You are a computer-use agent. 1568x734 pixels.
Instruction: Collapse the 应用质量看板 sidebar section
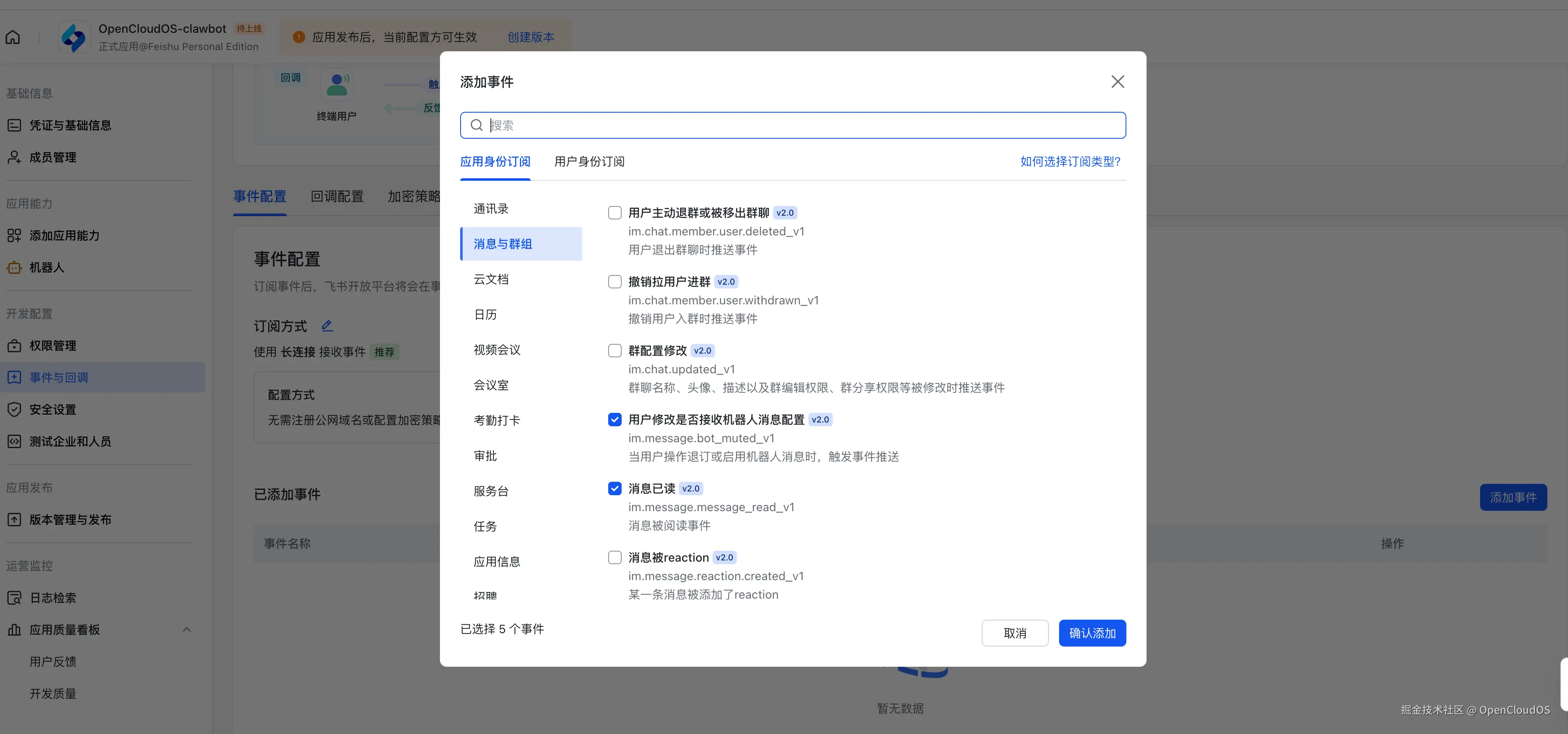click(187, 629)
